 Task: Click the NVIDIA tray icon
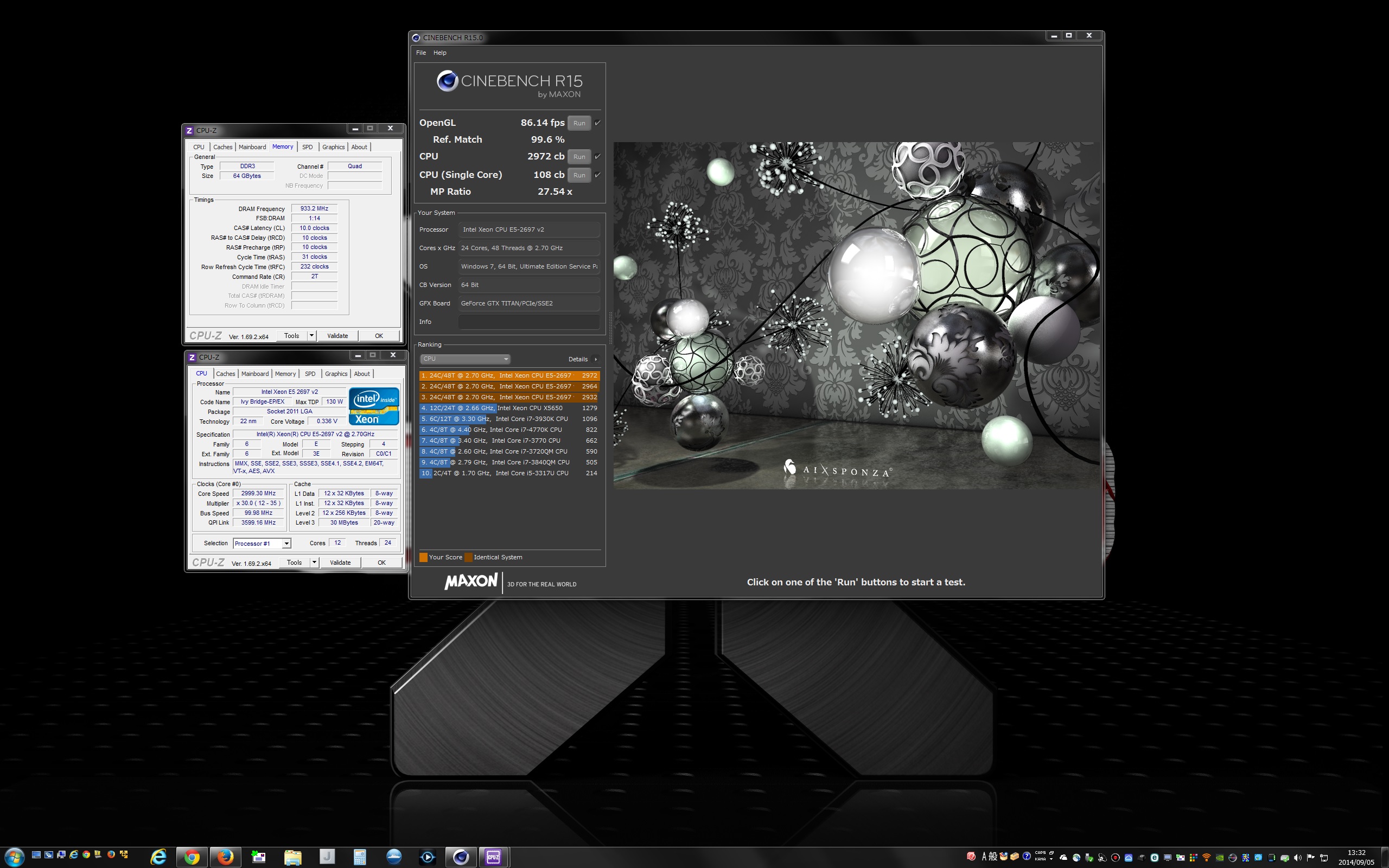[x=1220, y=858]
